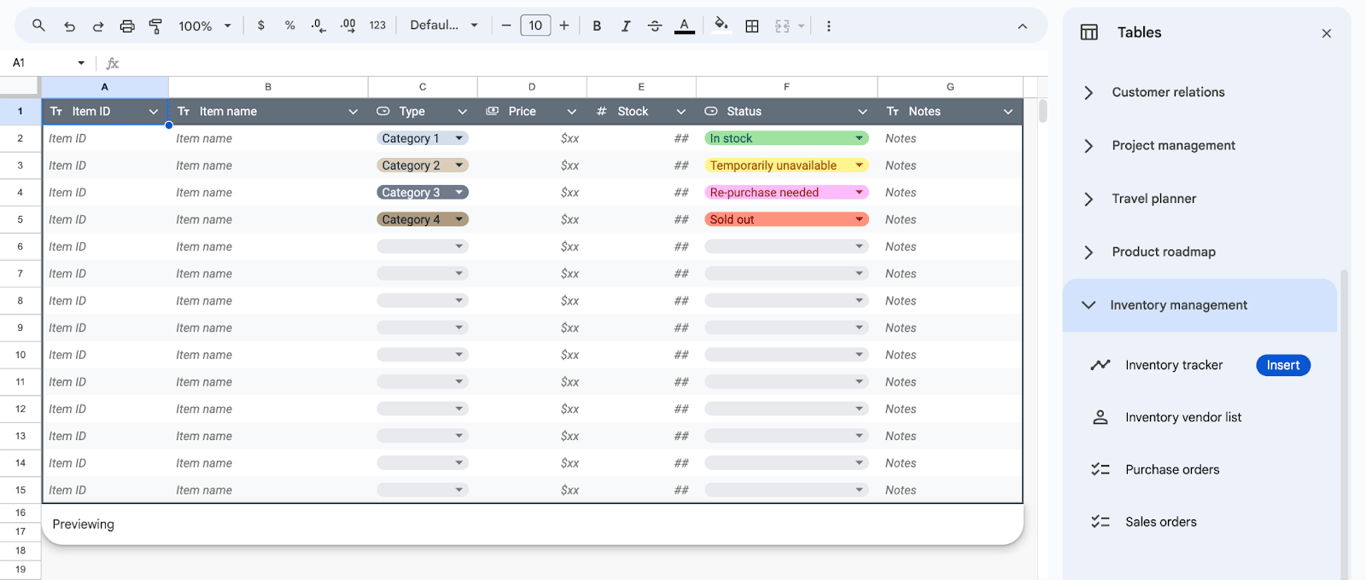Toggle strikethrough formatting
1366x580 pixels.
point(655,26)
